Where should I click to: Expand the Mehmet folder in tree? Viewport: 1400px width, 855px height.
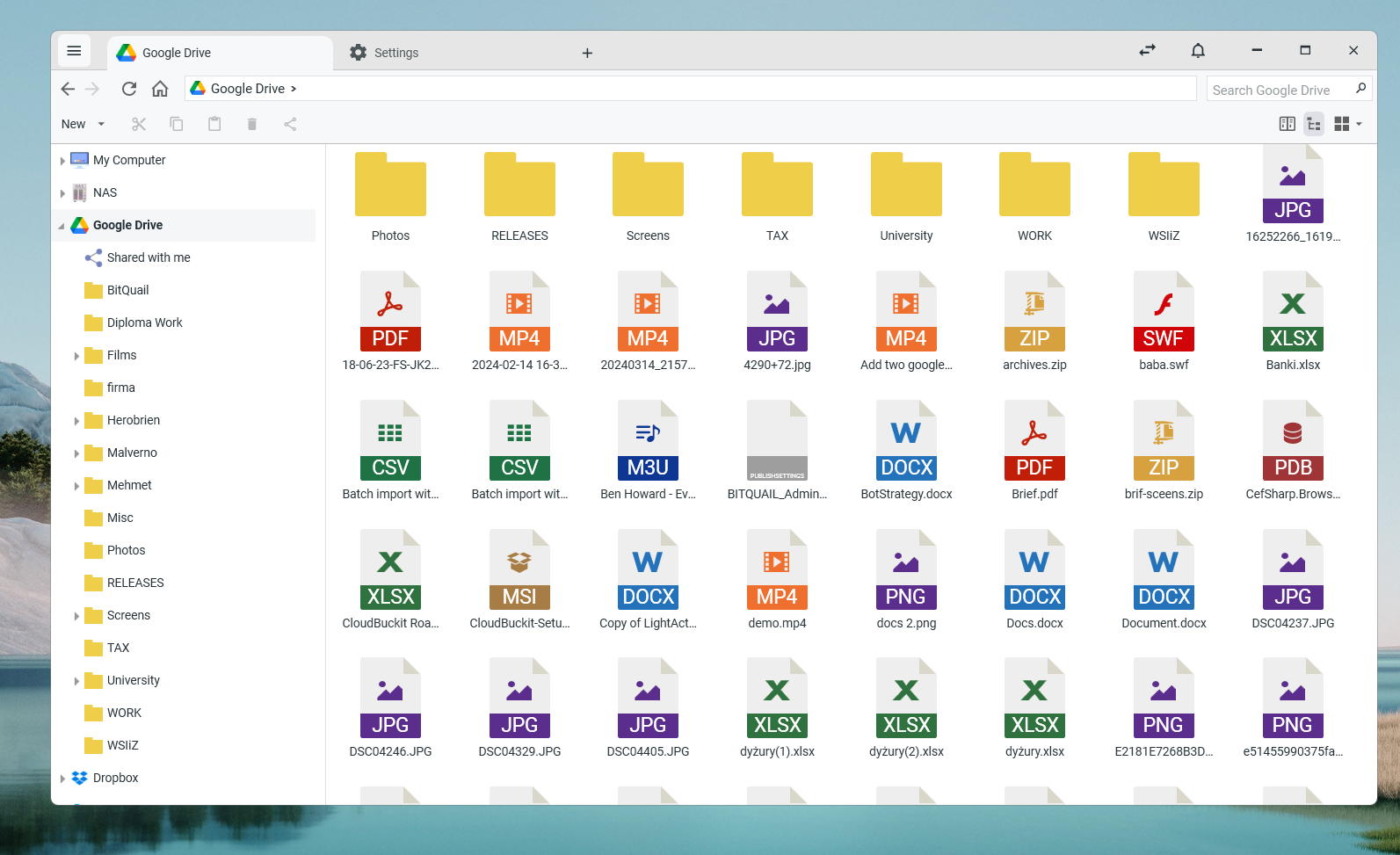pyautogui.click(x=76, y=486)
